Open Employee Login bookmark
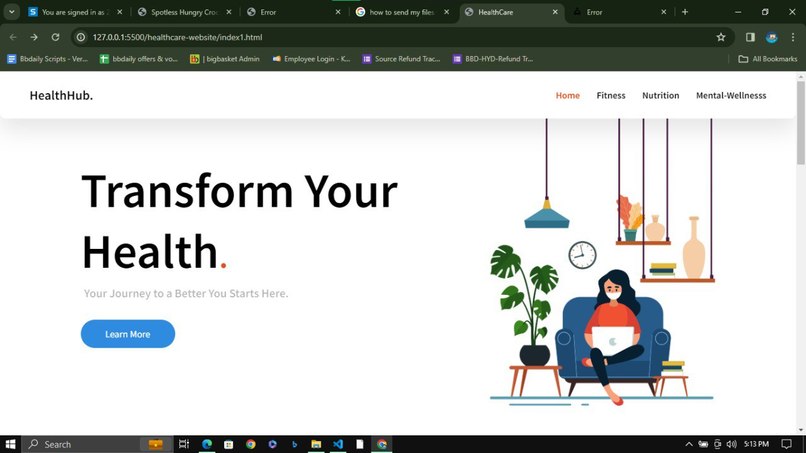 point(311,59)
